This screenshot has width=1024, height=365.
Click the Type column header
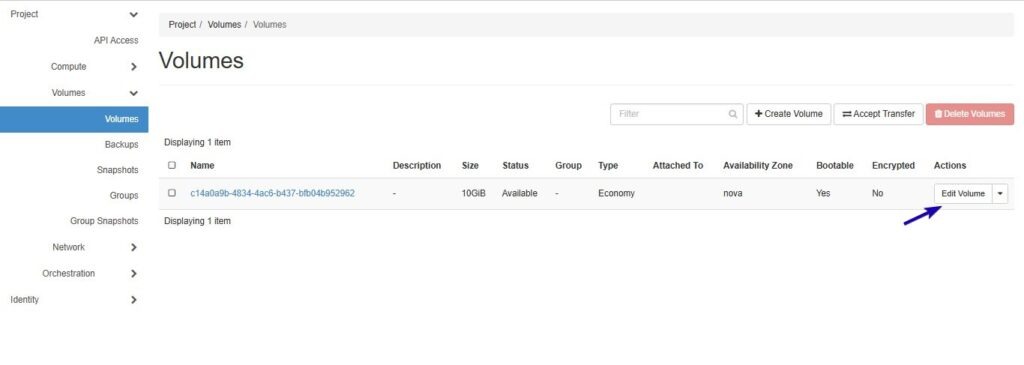point(608,166)
